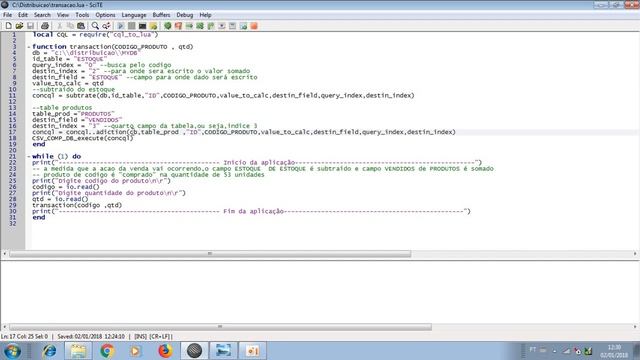Click the editor scrollbar right arrow
This screenshot has height=360, width=640.
click(x=635, y=254)
